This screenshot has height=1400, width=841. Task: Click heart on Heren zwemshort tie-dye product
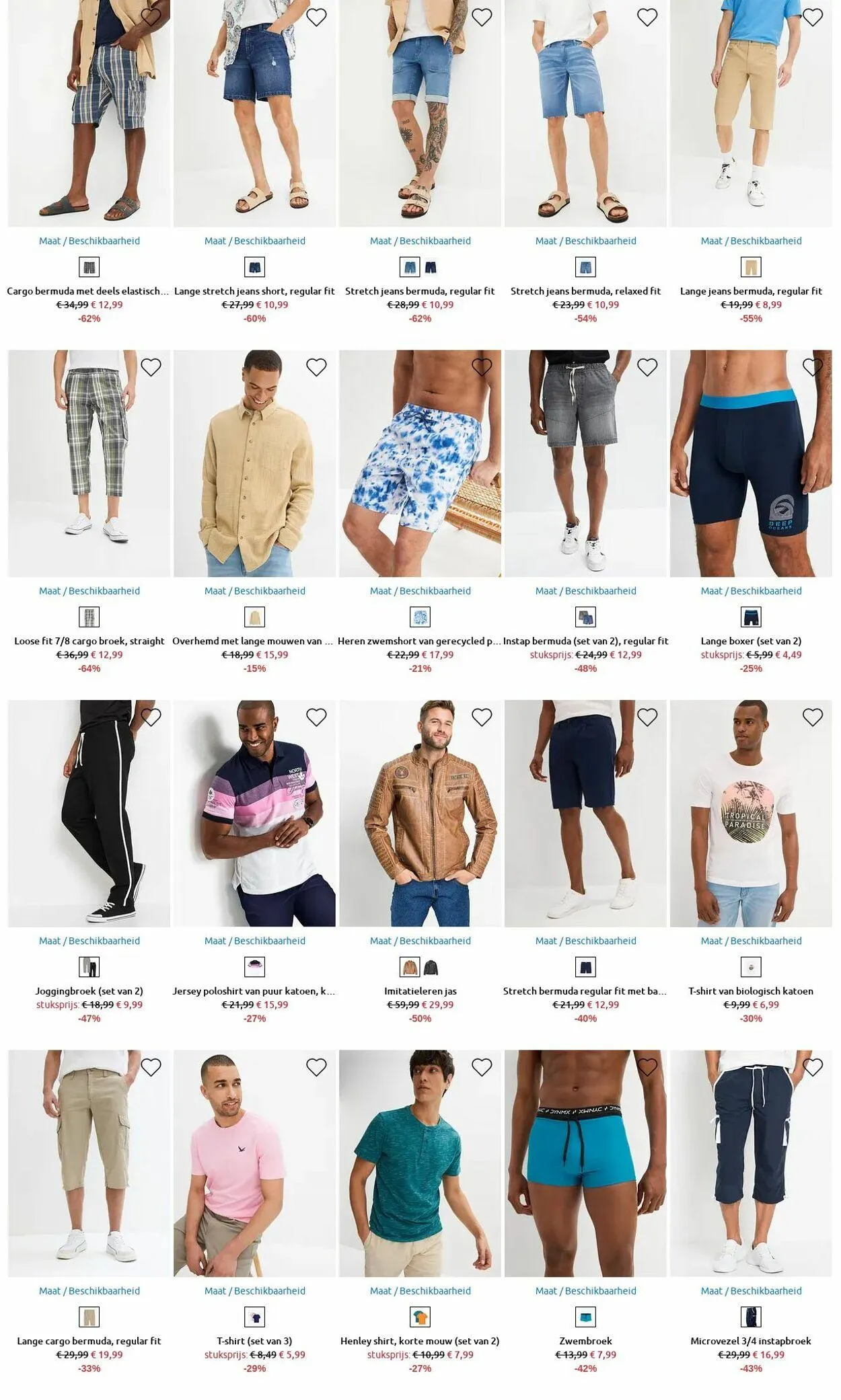tap(482, 367)
